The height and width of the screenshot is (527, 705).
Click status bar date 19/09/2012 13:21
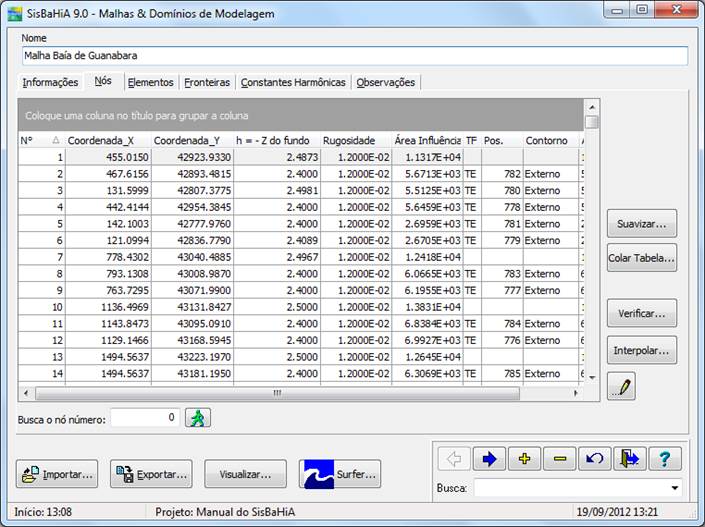617,512
